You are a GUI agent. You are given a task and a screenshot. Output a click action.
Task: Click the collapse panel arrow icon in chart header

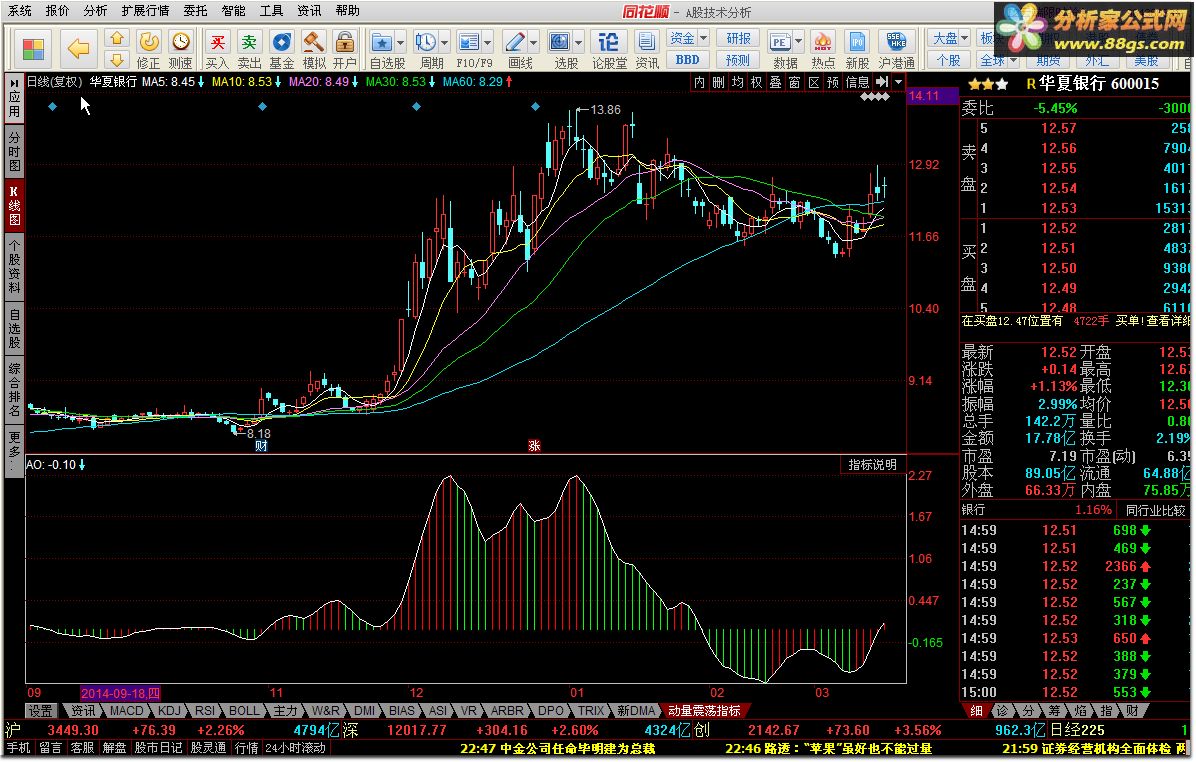click(882, 82)
